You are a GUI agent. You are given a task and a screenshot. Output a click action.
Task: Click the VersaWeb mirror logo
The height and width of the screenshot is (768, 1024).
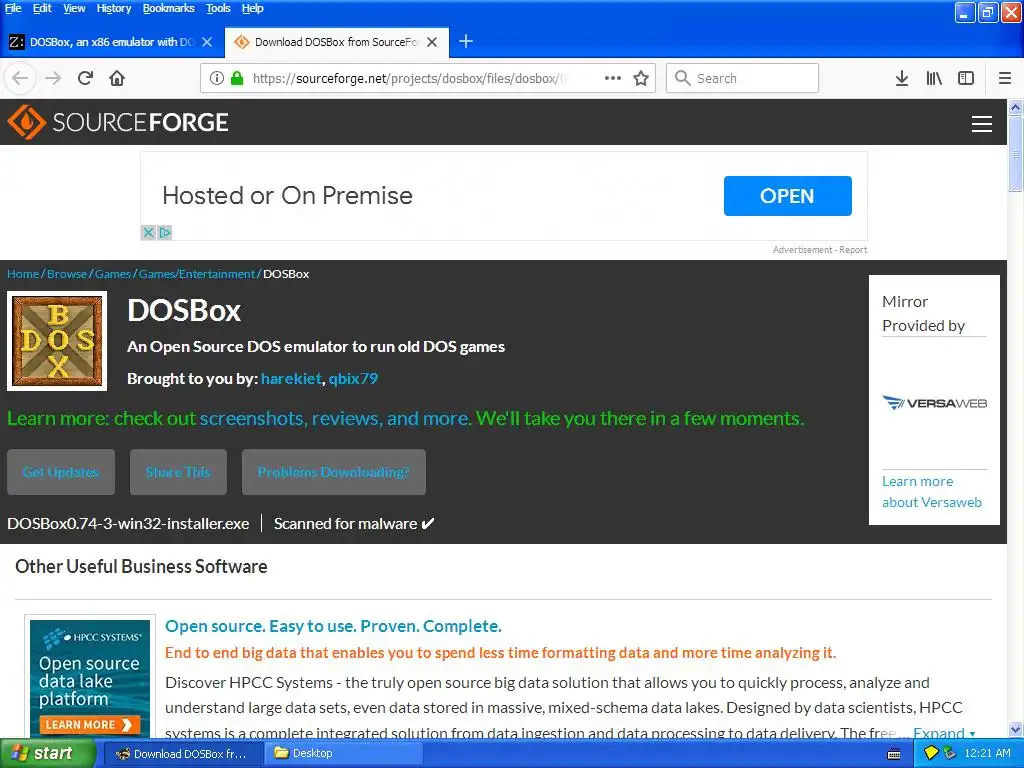pos(935,403)
